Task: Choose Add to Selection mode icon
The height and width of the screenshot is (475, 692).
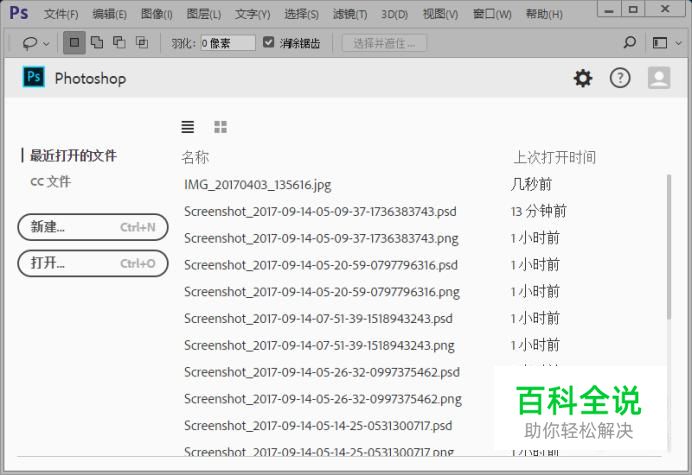Action: click(x=97, y=42)
